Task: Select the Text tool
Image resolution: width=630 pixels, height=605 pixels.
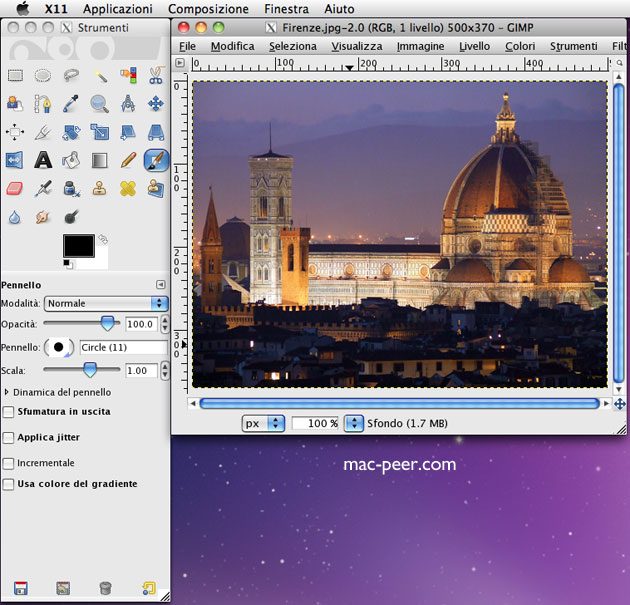Action: [x=43, y=160]
